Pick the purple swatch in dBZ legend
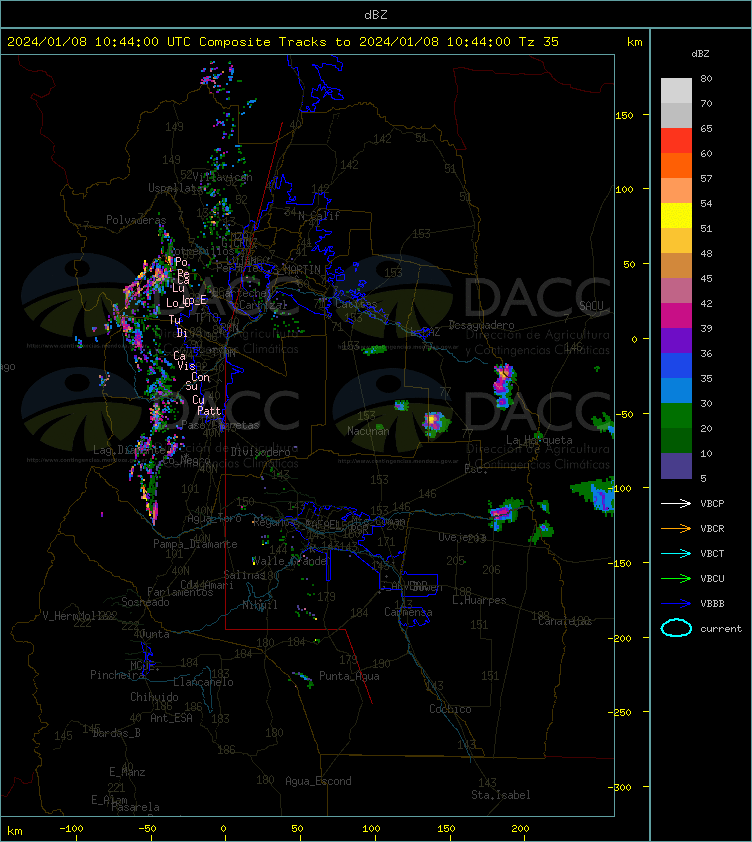This screenshot has width=752, height=842. pos(676,340)
